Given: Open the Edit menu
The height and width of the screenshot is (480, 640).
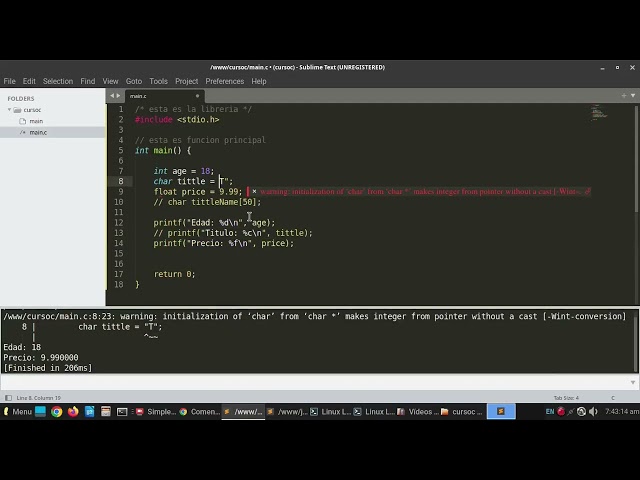Looking at the screenshot, I should click(x=29, y=81).
